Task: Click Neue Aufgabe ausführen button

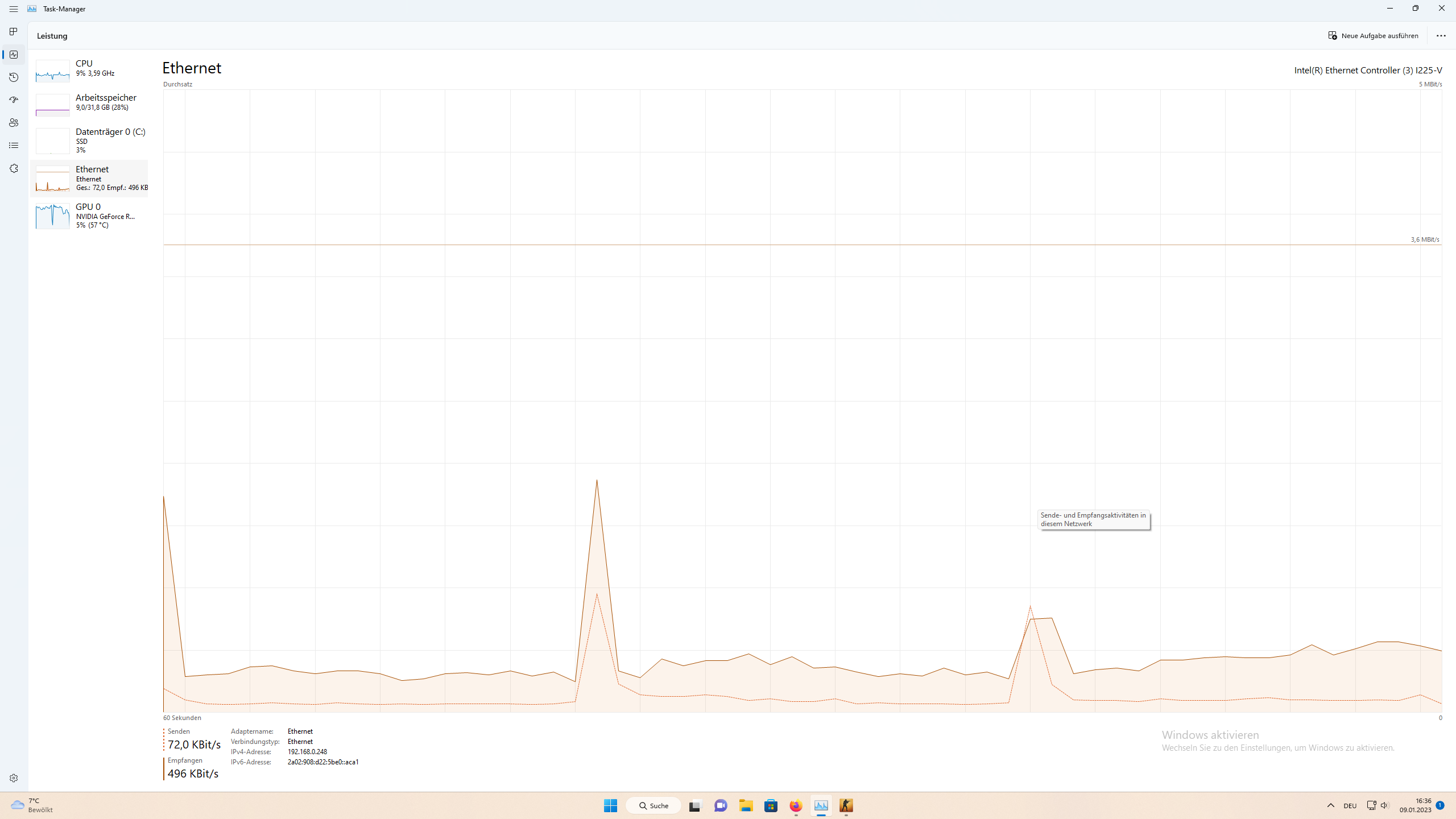Action: click(x=1373, y=36)
